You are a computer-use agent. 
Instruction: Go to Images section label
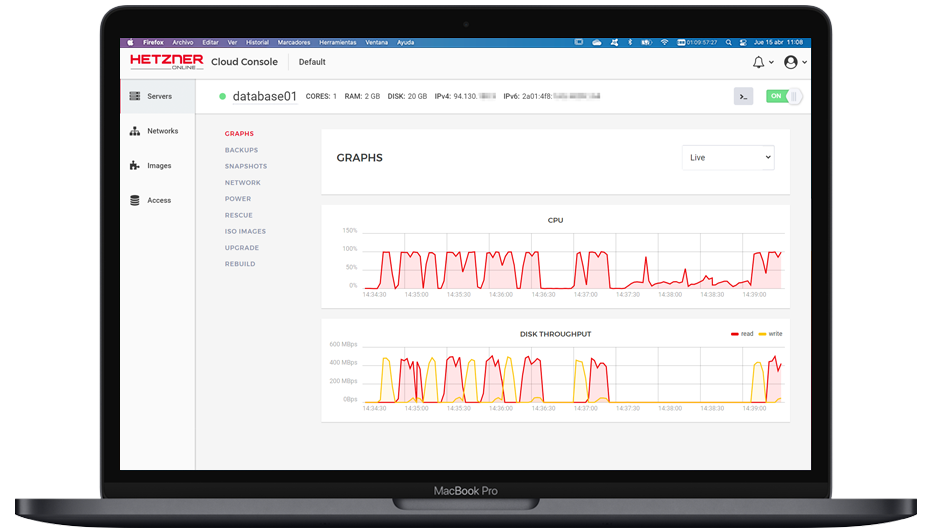159,166
